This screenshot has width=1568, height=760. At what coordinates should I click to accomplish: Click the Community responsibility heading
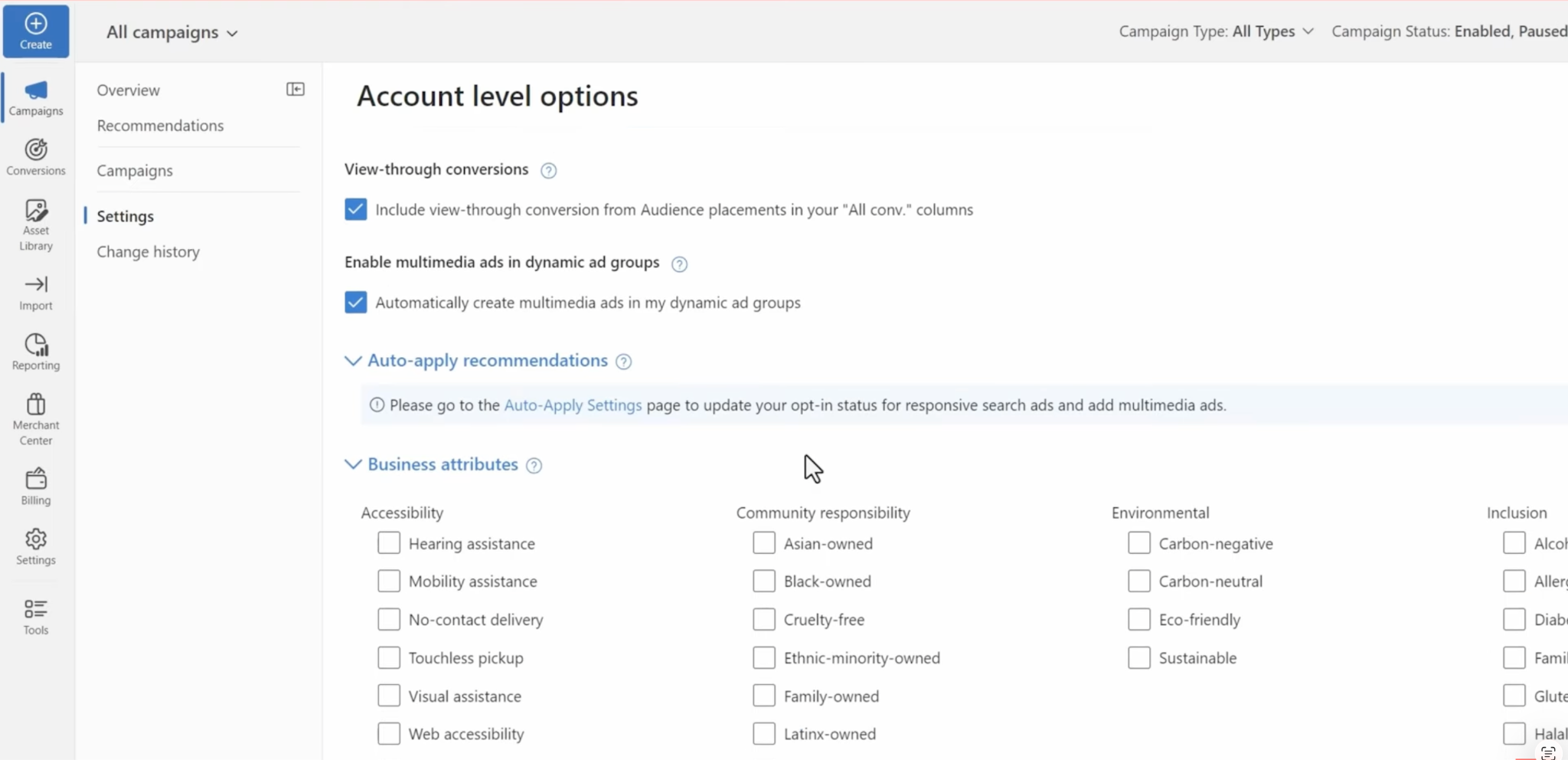(x=823, y=513)
